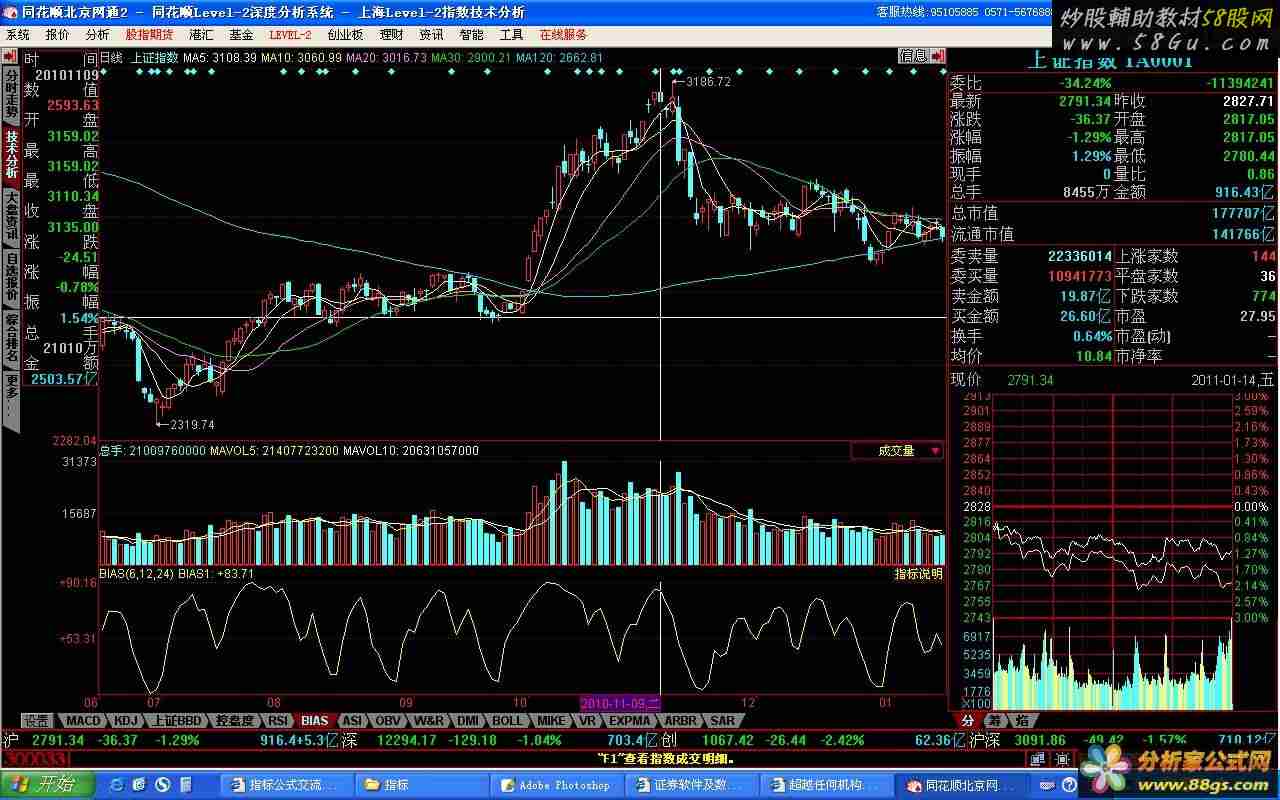Screen dimensions: 1280x800
Task: Select the W&R indicator tab
Action: (x=429, y=720)
